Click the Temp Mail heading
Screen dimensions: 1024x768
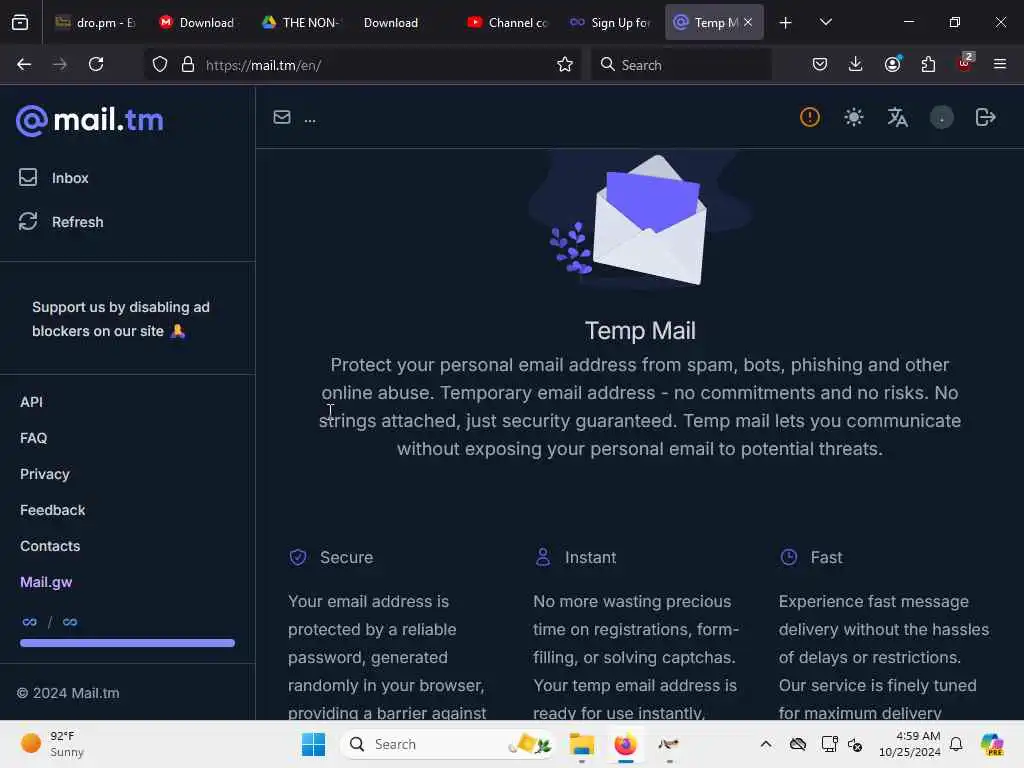640,330
